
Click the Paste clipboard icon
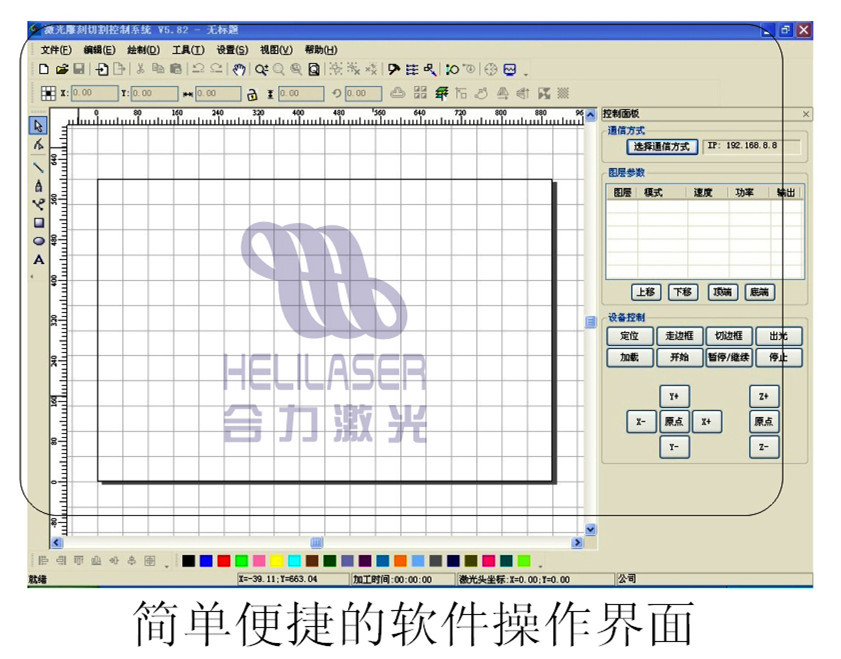(175, 69)
